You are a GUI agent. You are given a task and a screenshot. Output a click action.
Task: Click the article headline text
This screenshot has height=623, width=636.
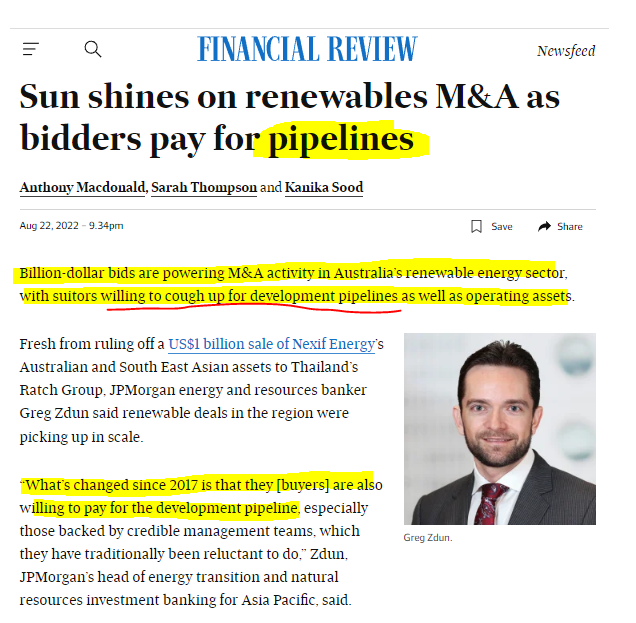[x=290, y=118]
